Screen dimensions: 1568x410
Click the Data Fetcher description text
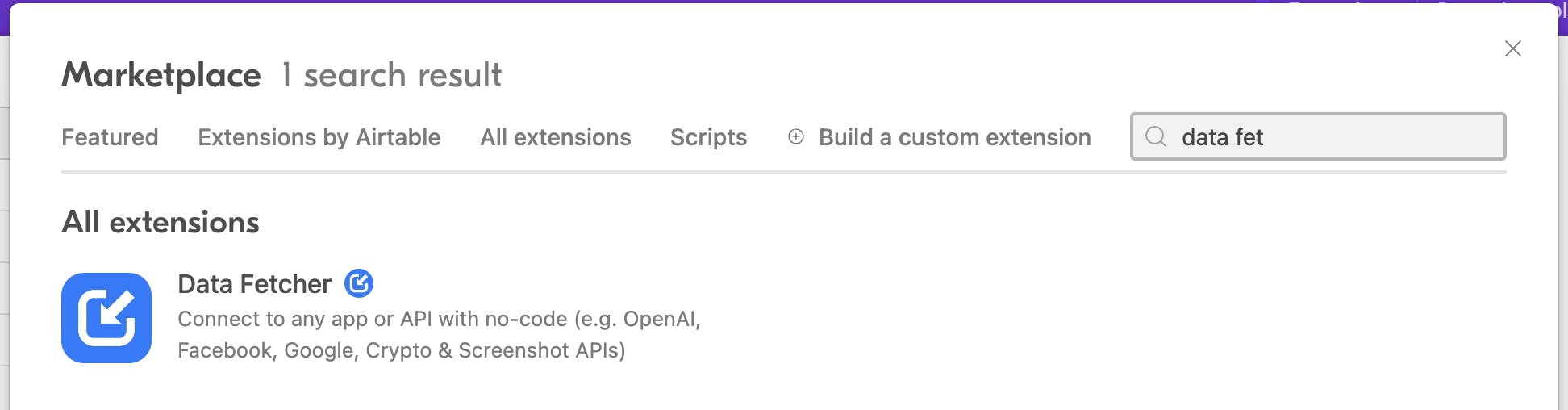(440, 334)
